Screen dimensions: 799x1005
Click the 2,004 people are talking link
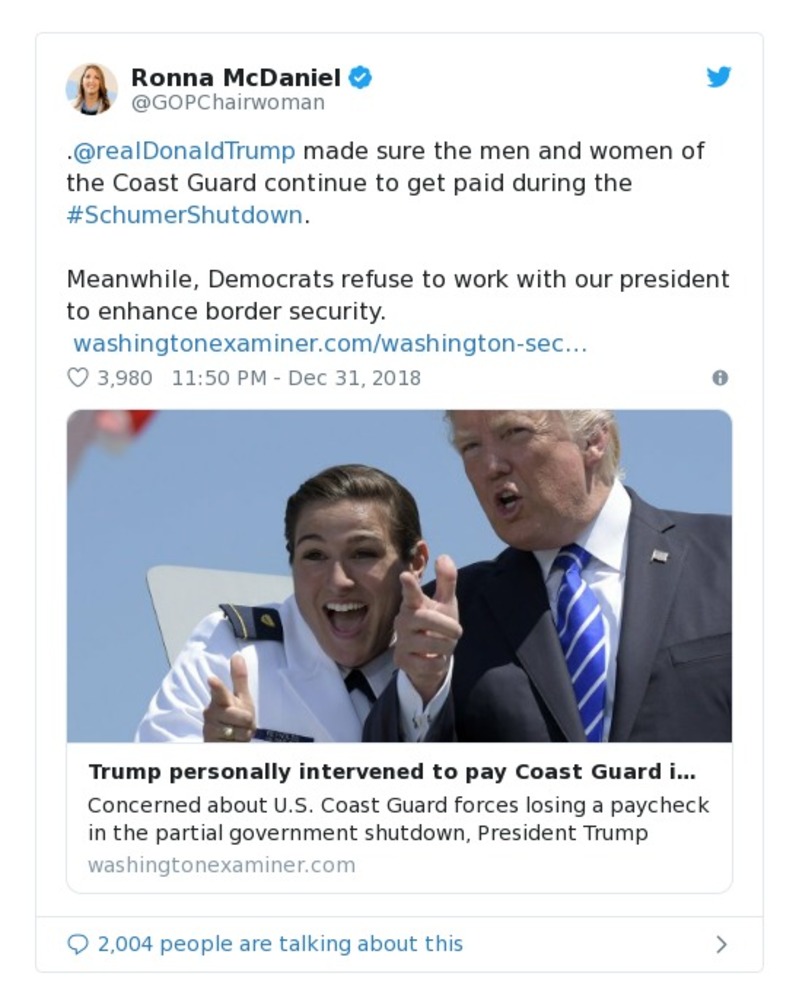(279, 943)
